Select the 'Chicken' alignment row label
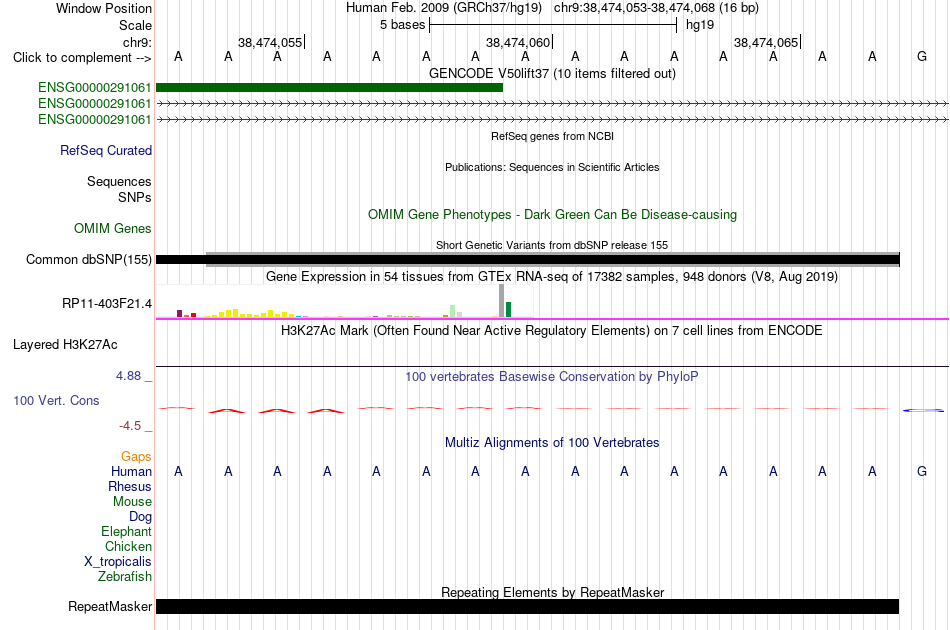Viewport: 950px width, 630px height. point(128,546)
